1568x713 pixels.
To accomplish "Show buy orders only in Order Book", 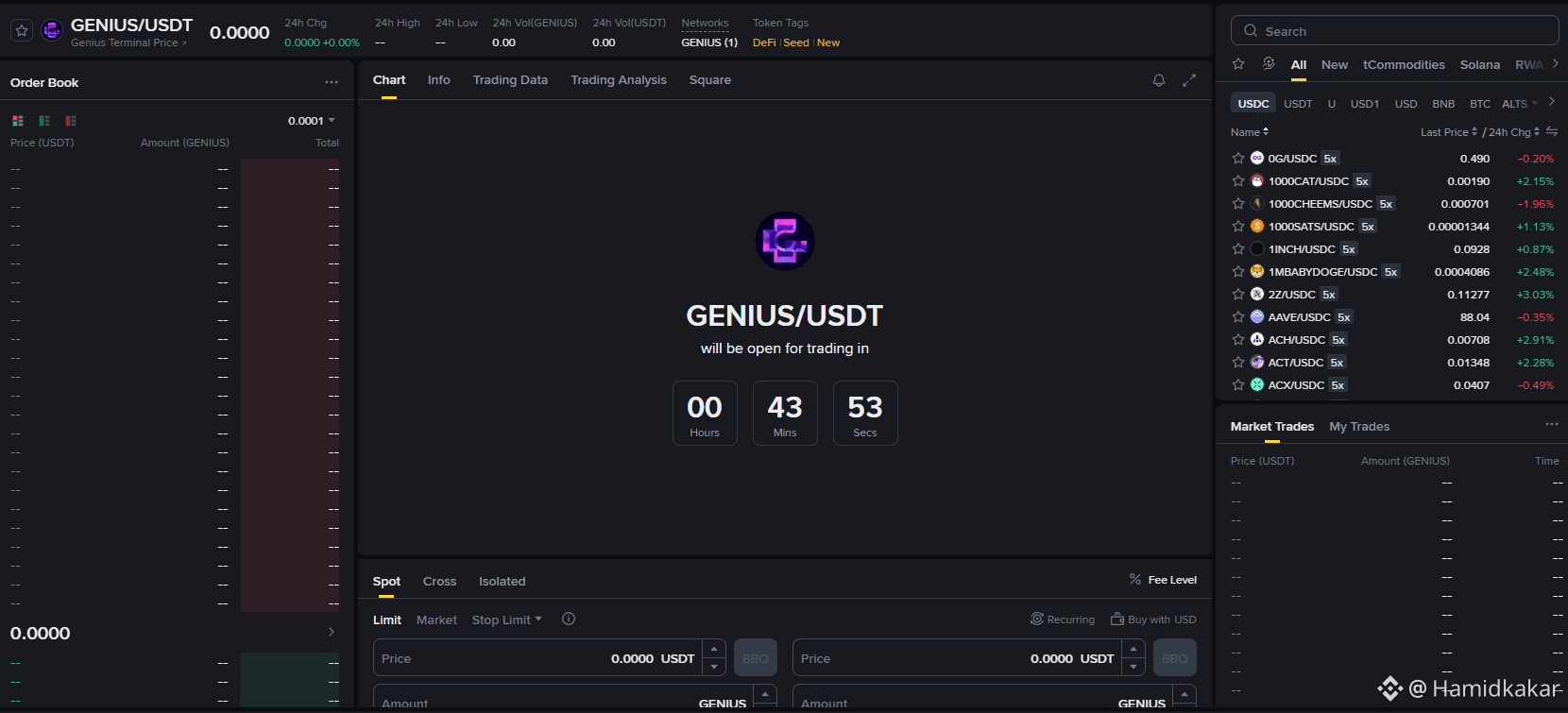I will (x=44, y=121).
